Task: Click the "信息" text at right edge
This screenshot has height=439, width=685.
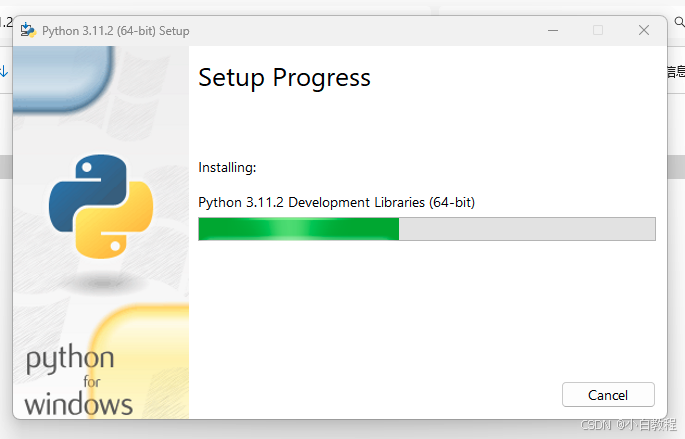Action: (x=676, y=71)
